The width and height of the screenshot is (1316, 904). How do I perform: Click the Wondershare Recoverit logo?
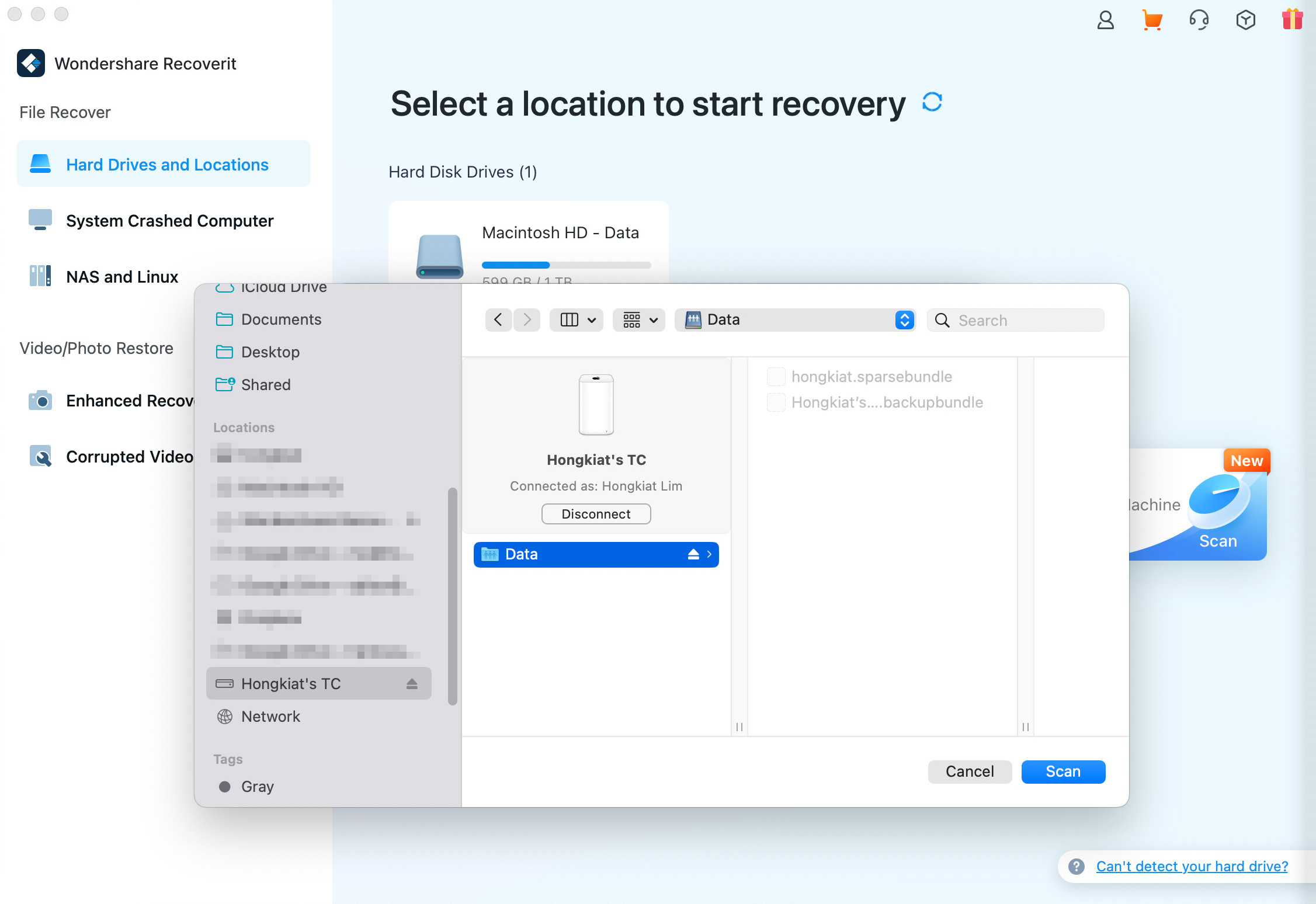(31, 63)
